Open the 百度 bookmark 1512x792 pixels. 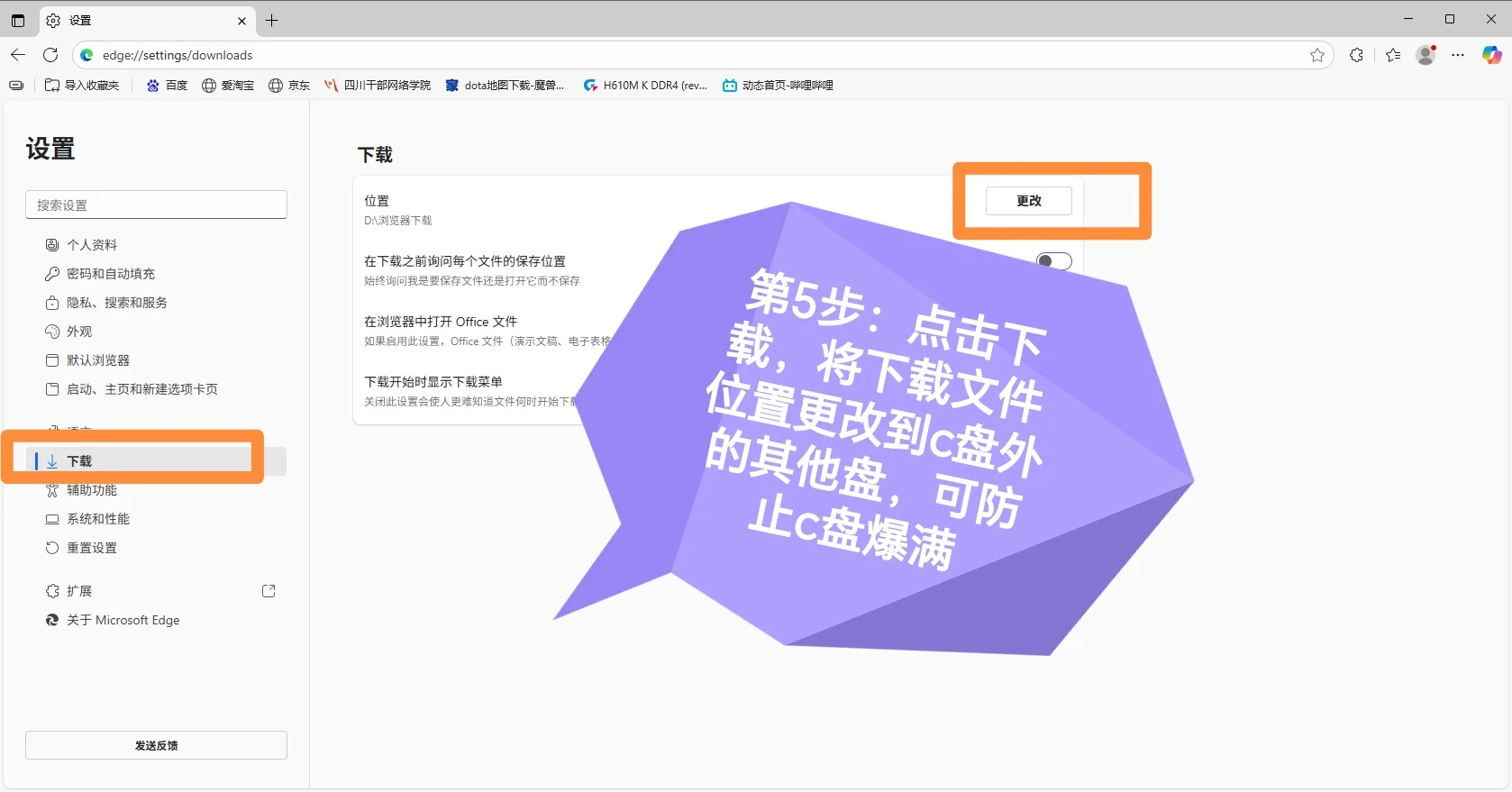(x=167, y=85)
